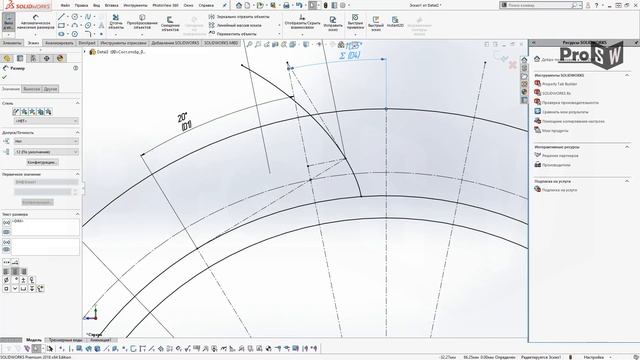Open the tolerance type dropdown
Image resolution: width=640 pixels, height=360 pixels.
tap(46, 141)
